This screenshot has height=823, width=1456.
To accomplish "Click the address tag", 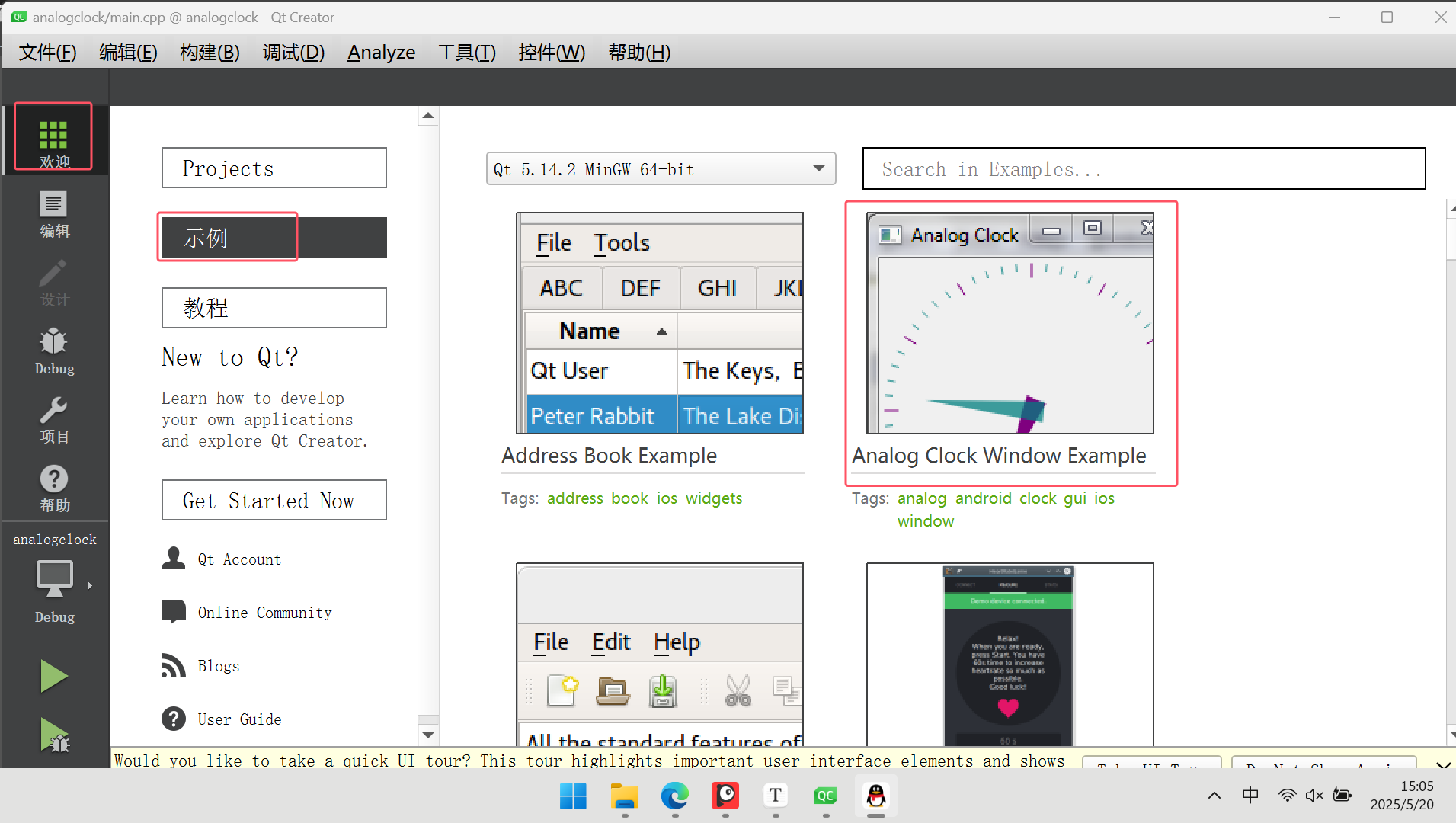I will (575, 498).
